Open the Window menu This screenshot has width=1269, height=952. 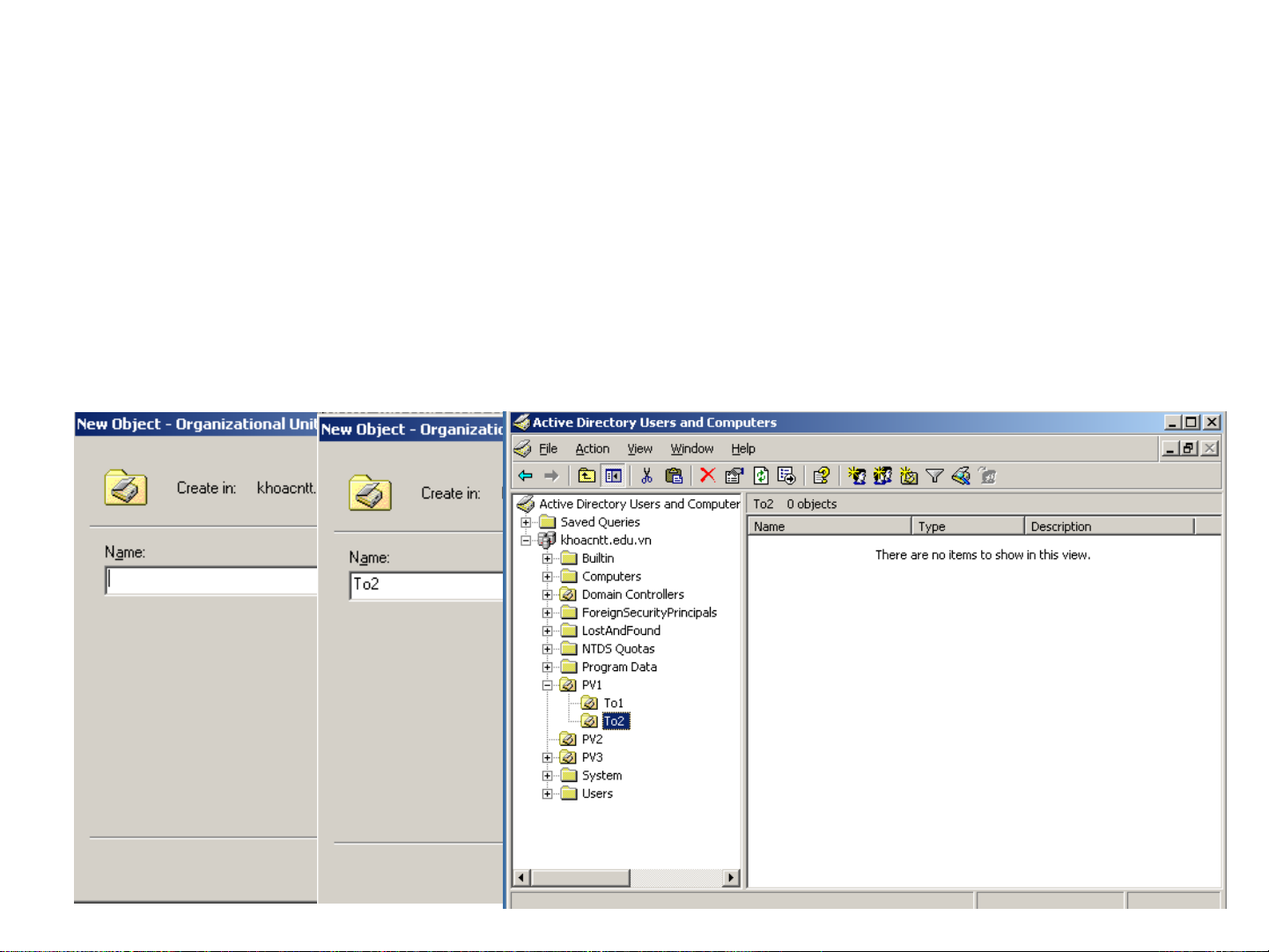692,449
